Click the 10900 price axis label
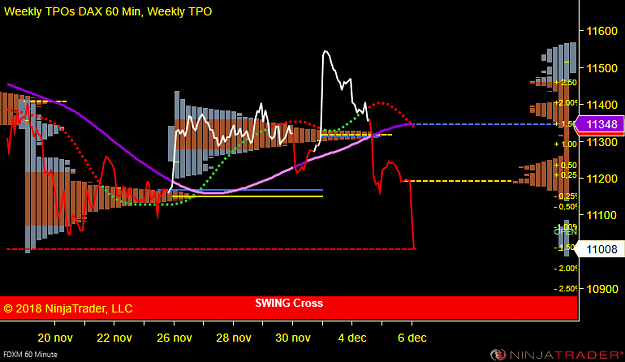The width and height of the screenshot is (625, 362). (x=602, y=289)
